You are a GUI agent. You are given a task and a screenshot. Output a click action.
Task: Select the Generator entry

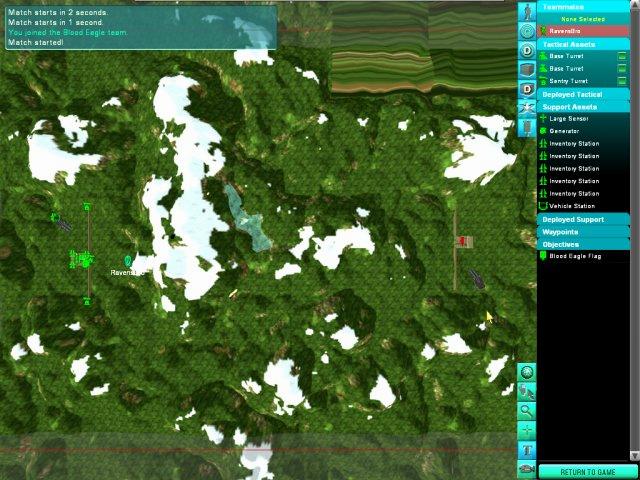tap(583, 131)
